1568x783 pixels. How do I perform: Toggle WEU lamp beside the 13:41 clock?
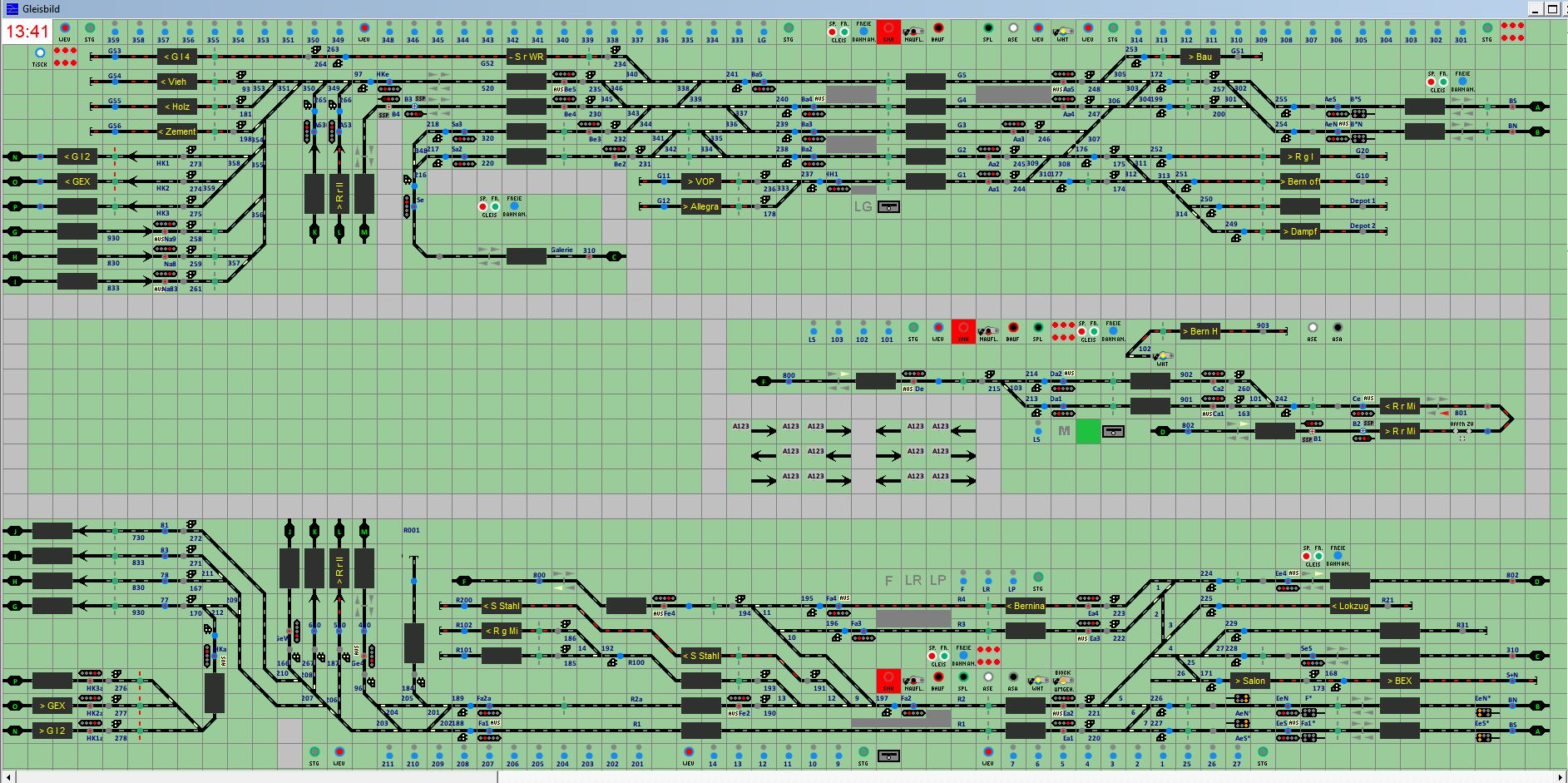click(65, 28)
